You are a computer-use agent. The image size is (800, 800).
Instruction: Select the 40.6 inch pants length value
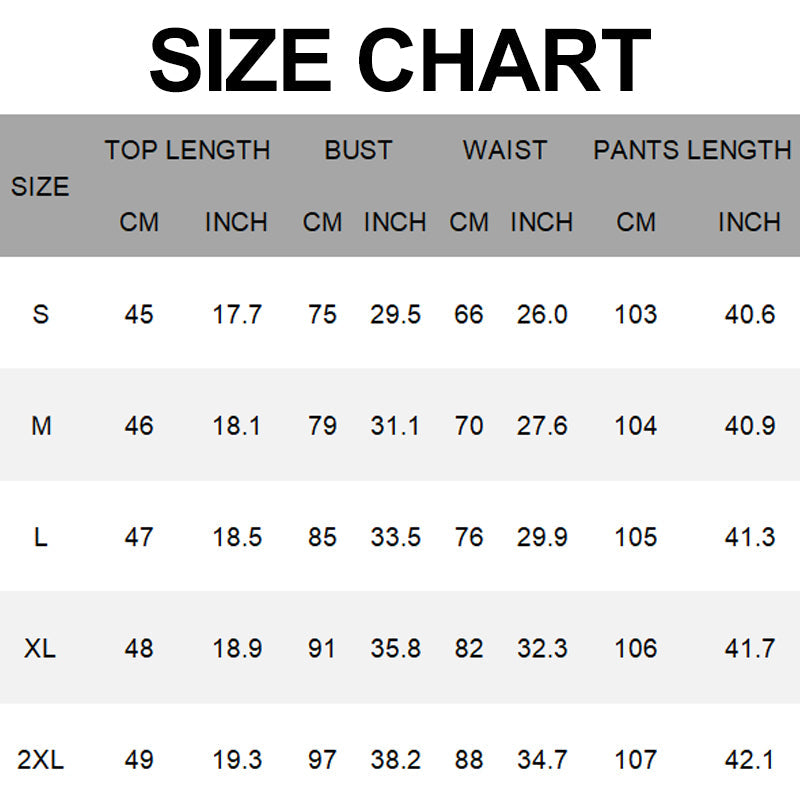tap(750, 314)
